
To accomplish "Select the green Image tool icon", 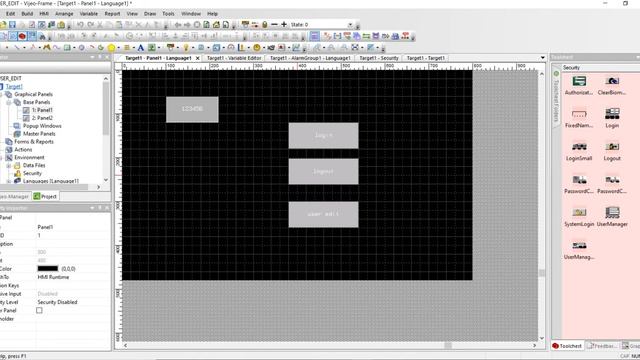I will coord(151,48).
